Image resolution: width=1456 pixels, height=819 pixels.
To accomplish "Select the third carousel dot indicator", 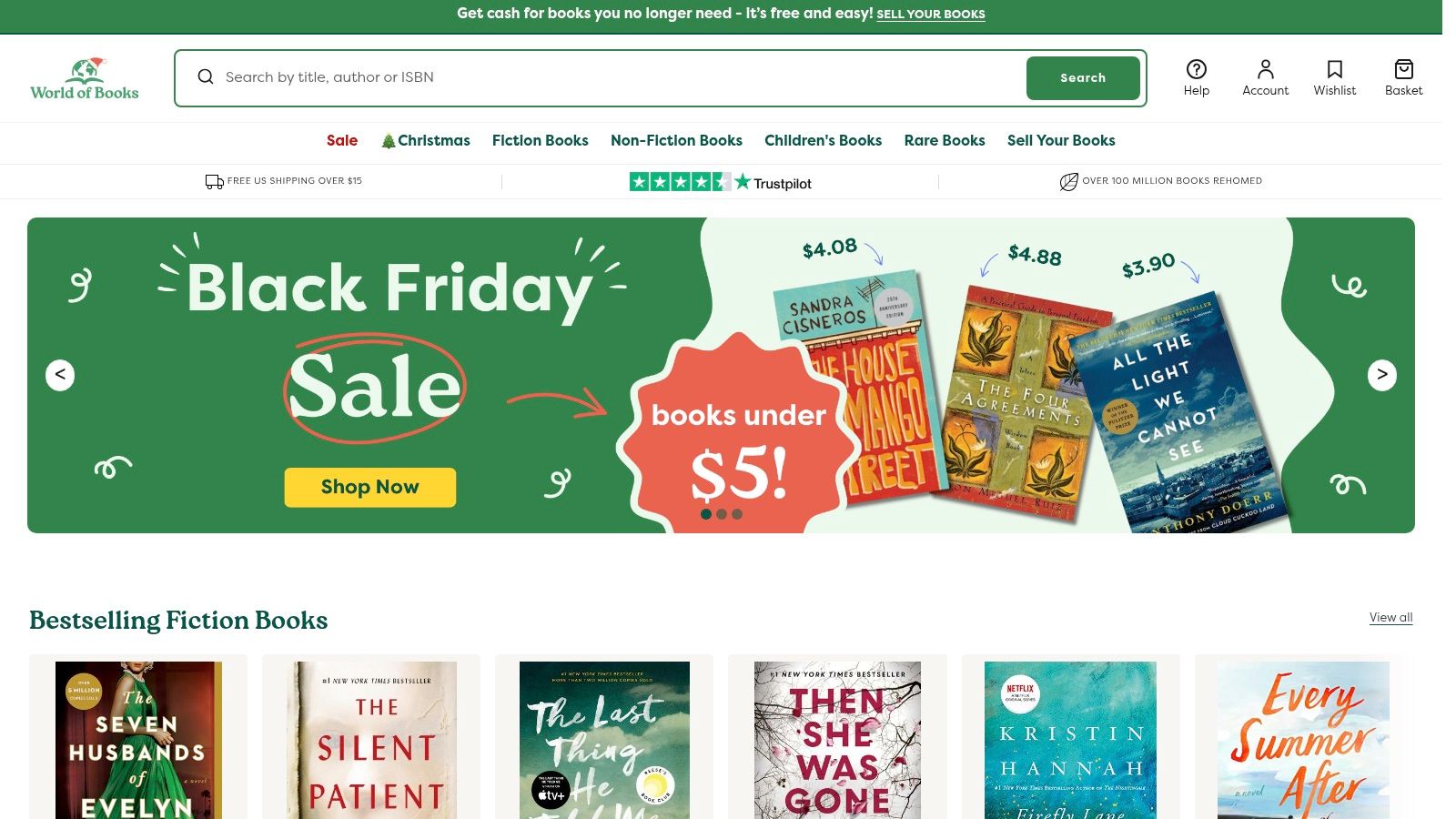I will pyautogui.click(x=737, y=514).
